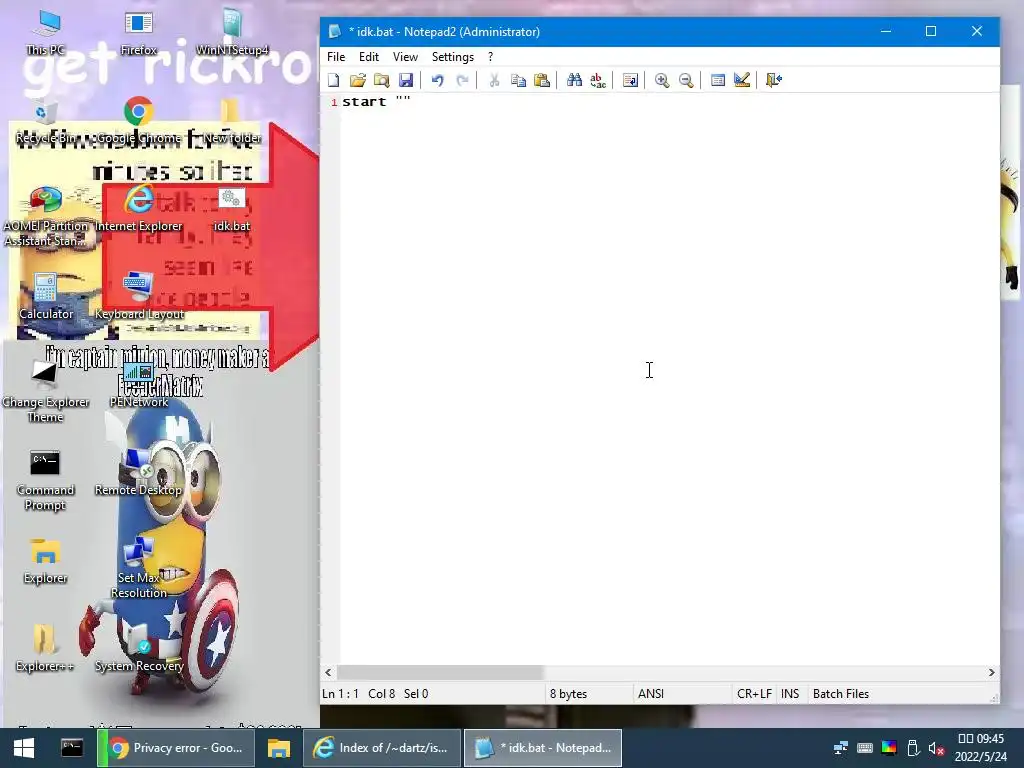Viewport: 1024px width, 768px height.
Task: Open Command Prompt from the taskbar
Action: [72, 748]
